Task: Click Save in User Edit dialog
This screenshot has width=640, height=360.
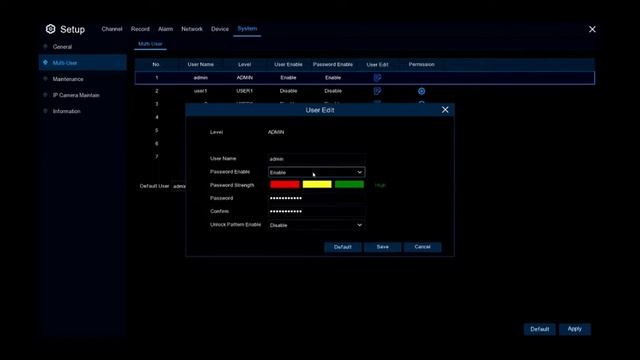Action: (382, 247)
